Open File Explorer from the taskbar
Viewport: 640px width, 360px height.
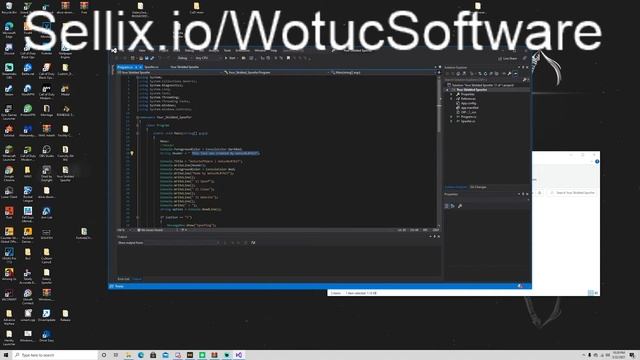point(128,355)
